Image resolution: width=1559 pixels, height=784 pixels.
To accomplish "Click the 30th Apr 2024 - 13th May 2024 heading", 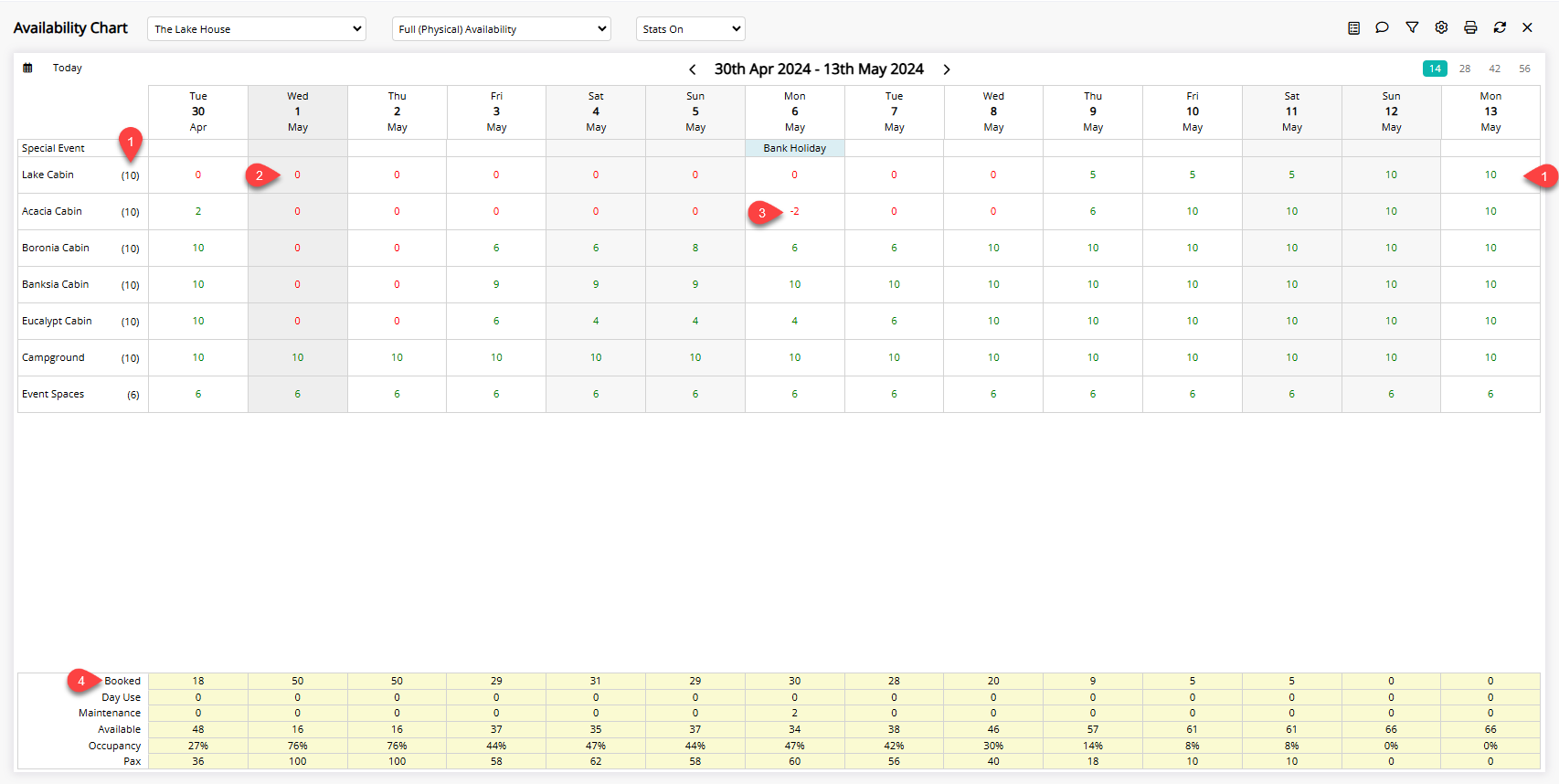I will (x=819, y=69).
